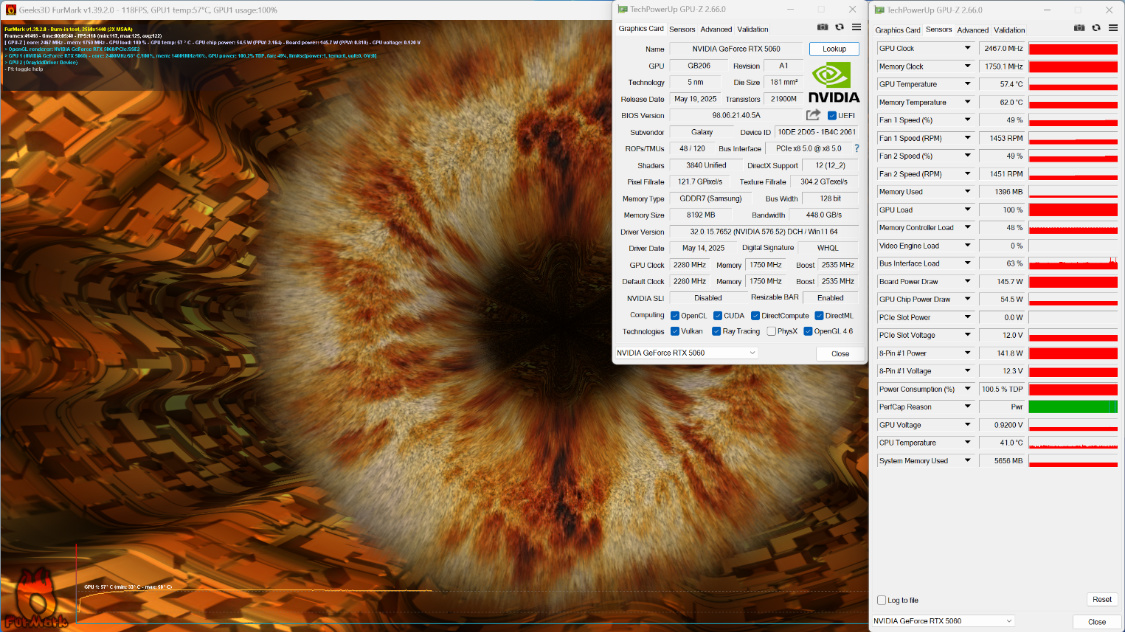Click the refresh icon in left GPU-Z window

coord(839,27)
